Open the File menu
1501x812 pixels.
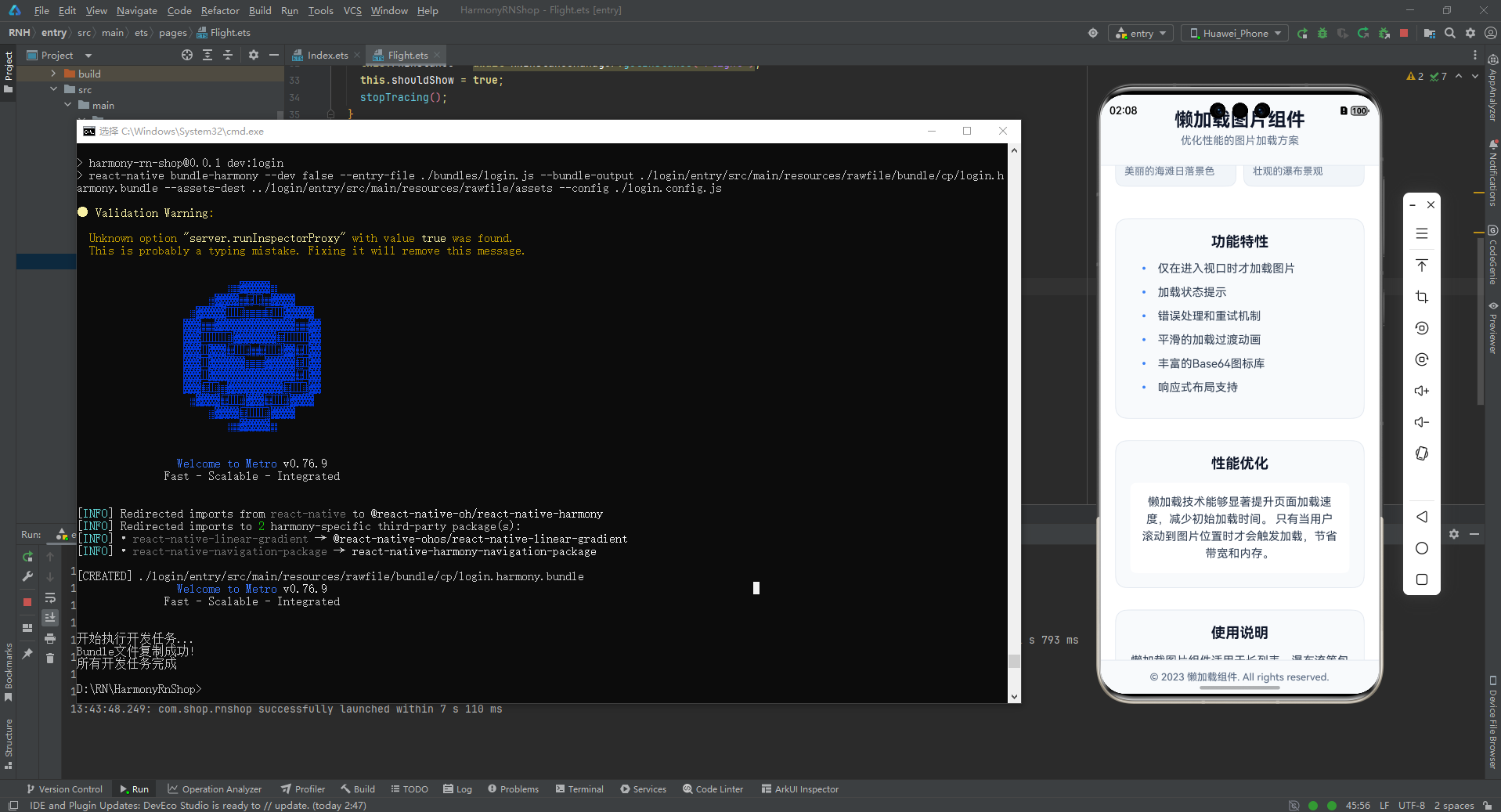[41, 10]
